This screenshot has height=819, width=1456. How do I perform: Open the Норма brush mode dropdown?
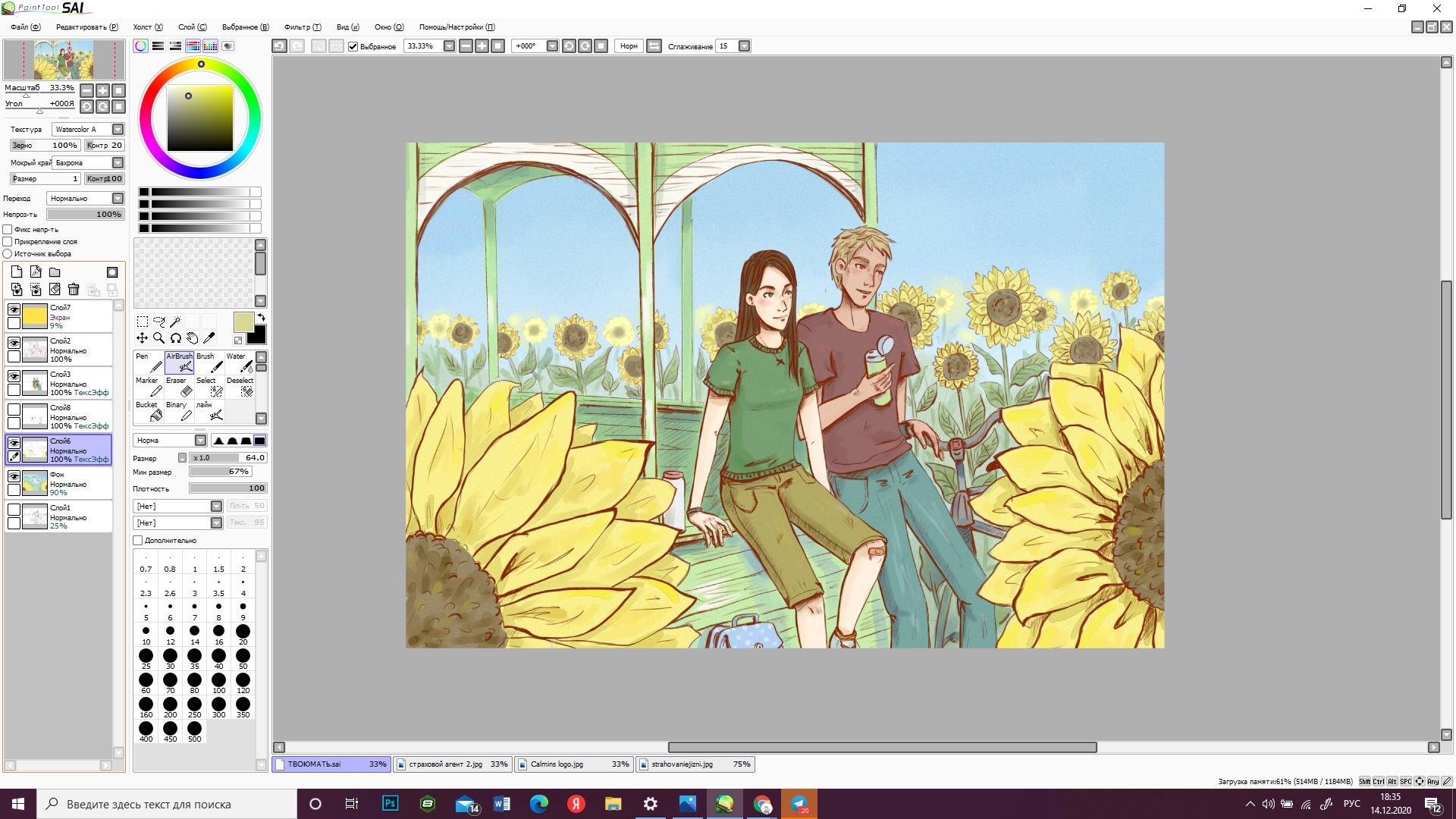tap(200, 441)
